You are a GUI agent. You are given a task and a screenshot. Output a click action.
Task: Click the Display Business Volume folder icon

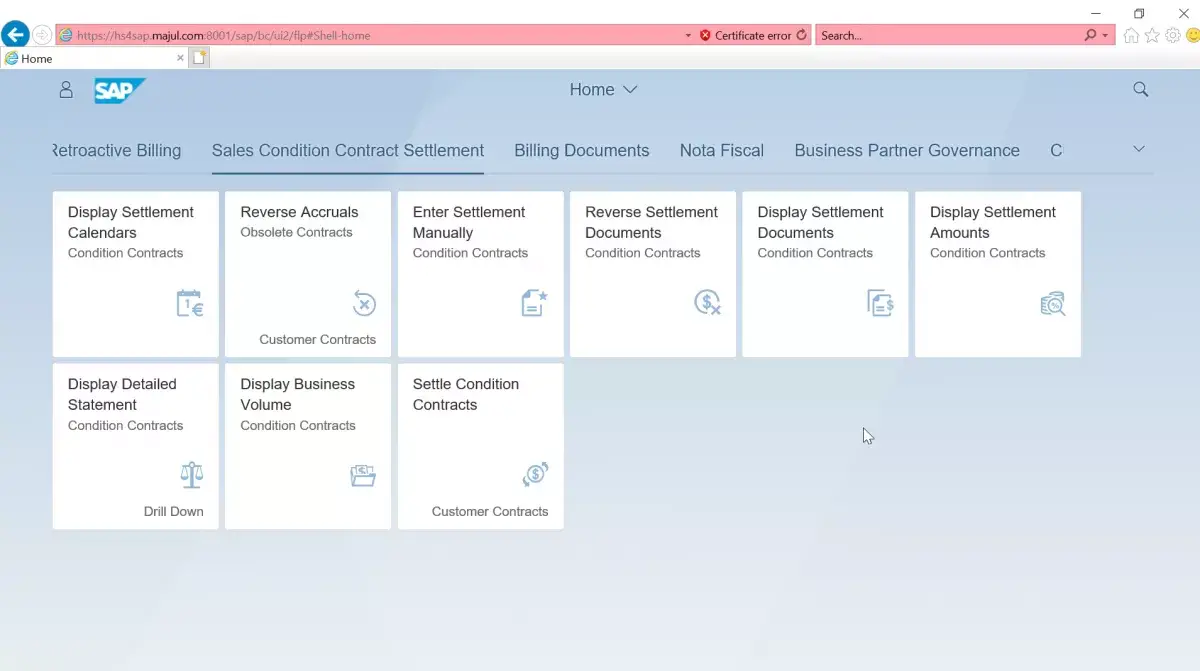[363, 475]
